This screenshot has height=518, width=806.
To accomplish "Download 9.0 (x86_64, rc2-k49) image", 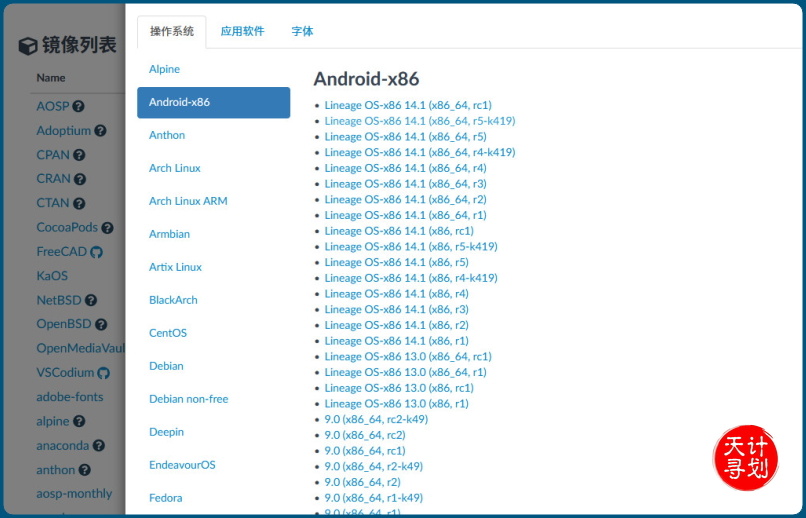I will pos(376,419).
